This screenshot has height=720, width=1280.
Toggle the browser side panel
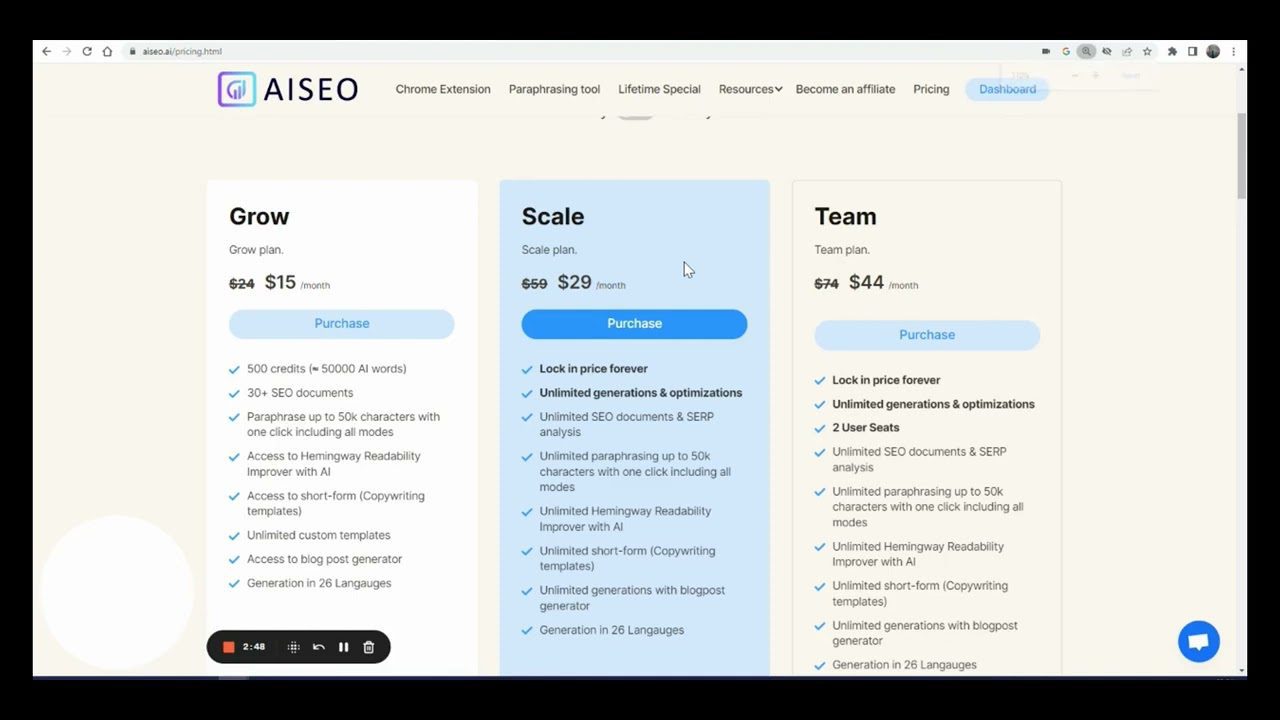tap(1192, 52)
